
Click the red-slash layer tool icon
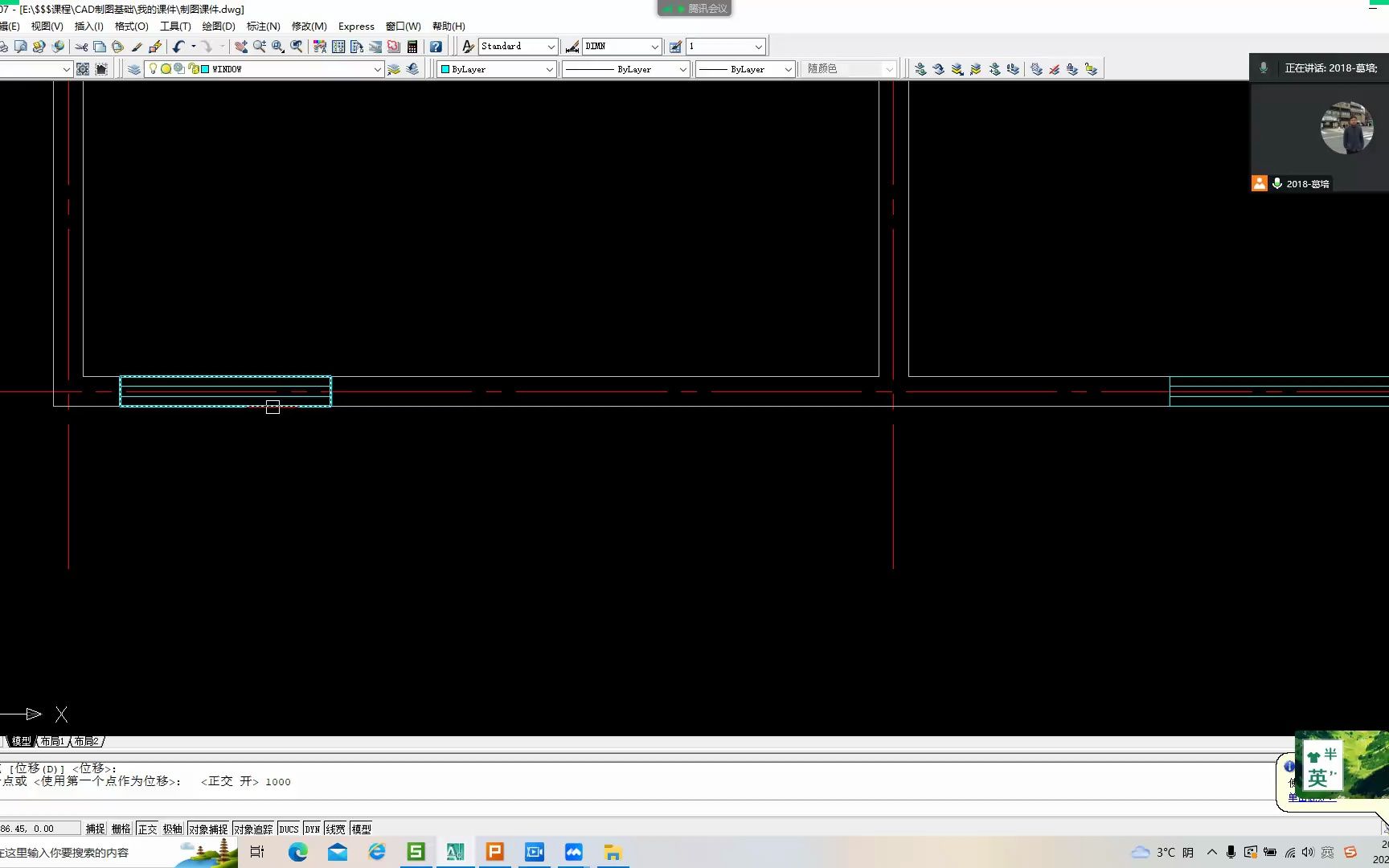coord(1054,69)
